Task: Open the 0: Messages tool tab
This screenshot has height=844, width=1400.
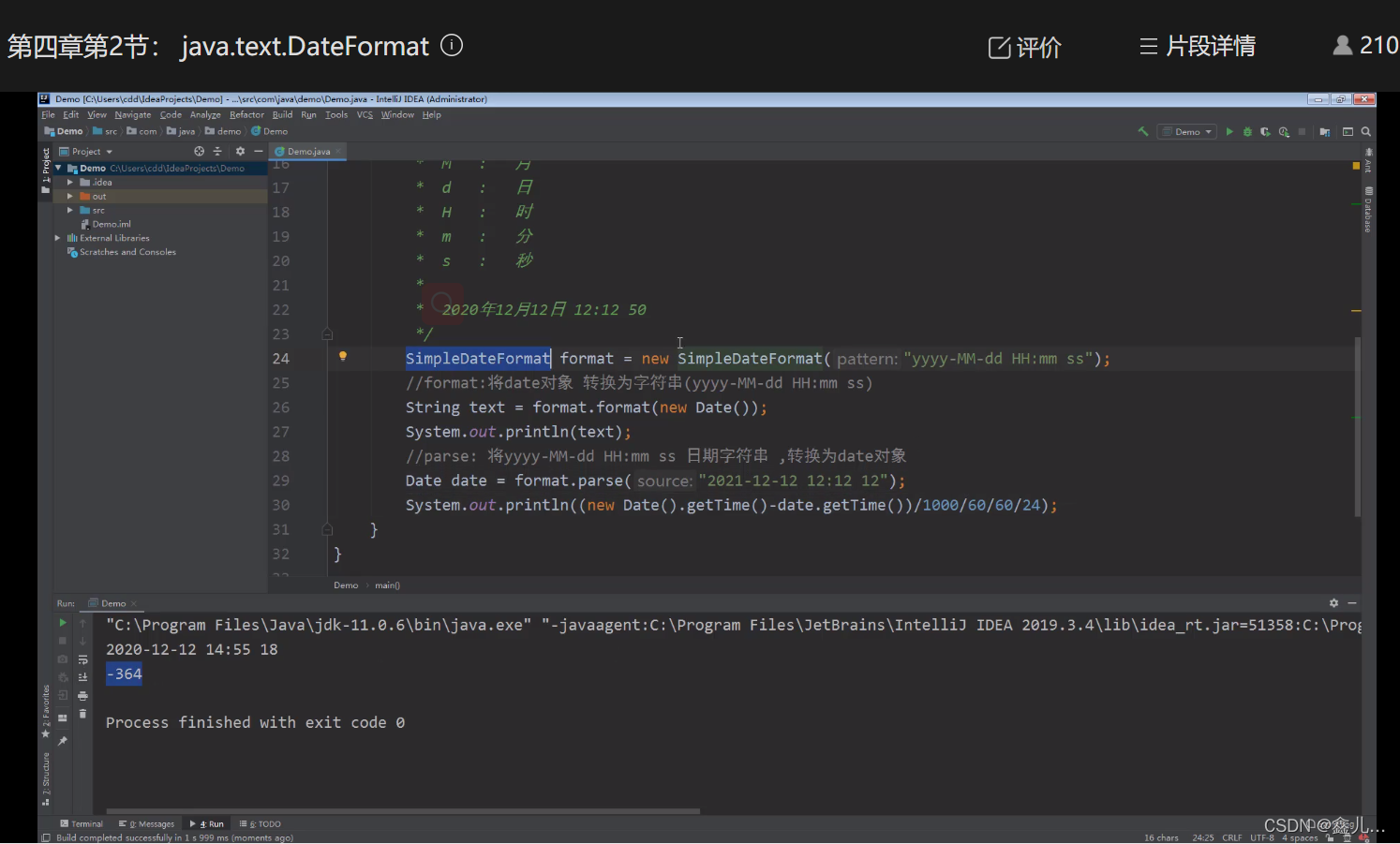Action: point(147,824)
